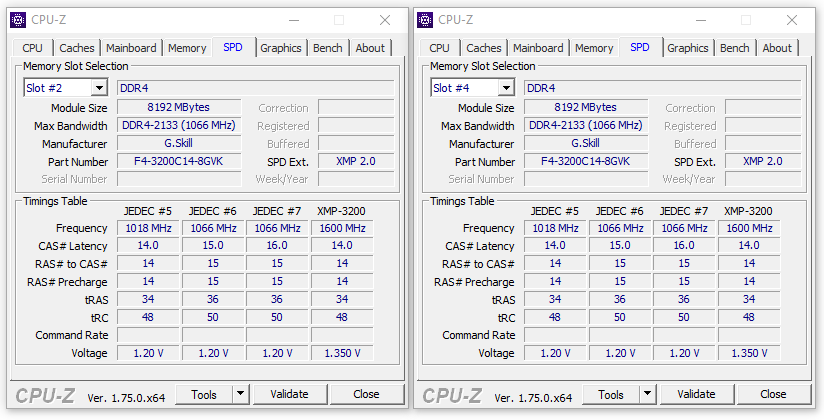Image resolution: width=824 pixels, height=420 pixels.
Task: Open Tools dropdown arrow in the Slot #2 window
Action: pyautogui.click(x=240, y=394)
